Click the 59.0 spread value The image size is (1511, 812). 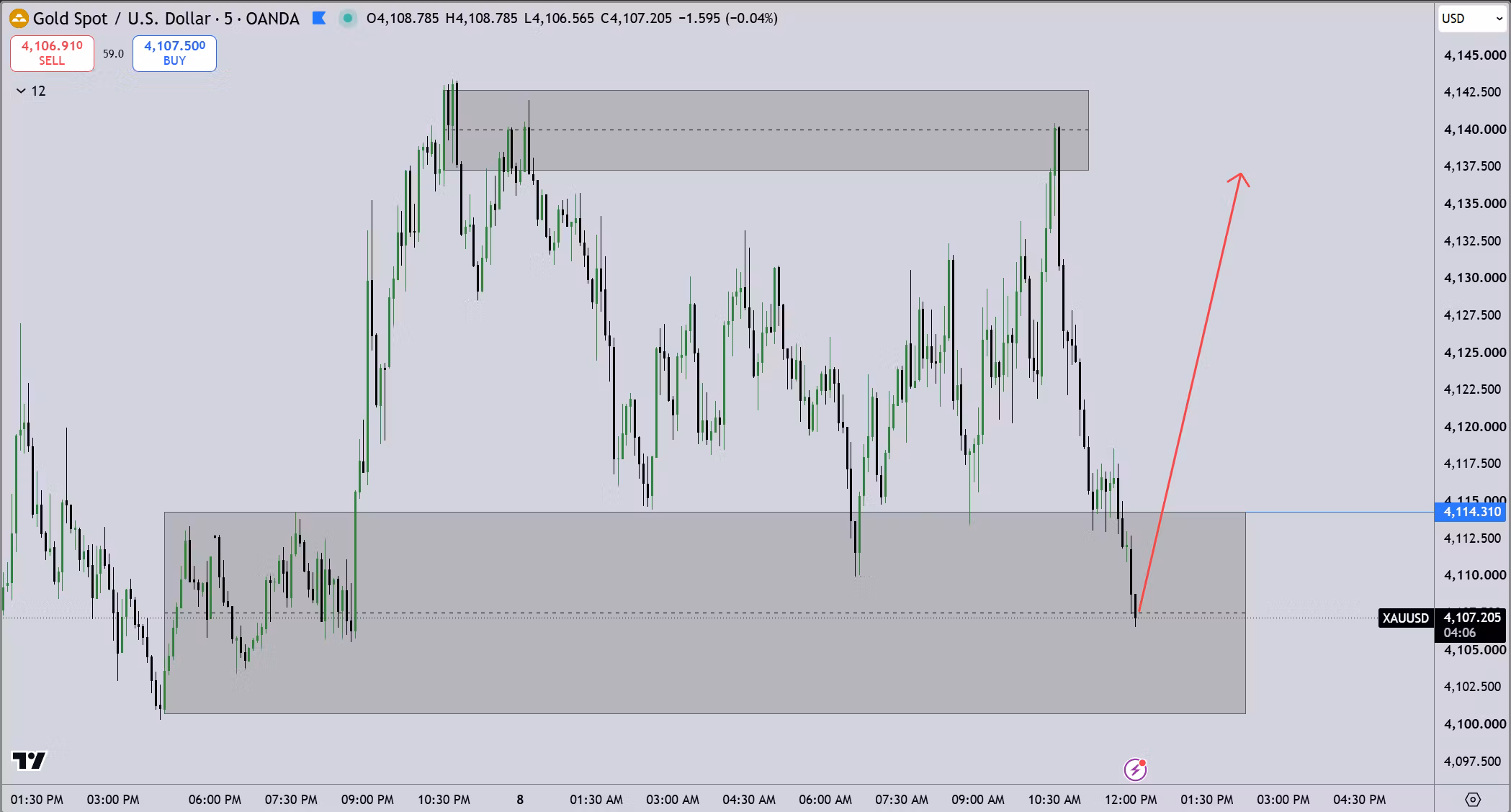(113, 54)
